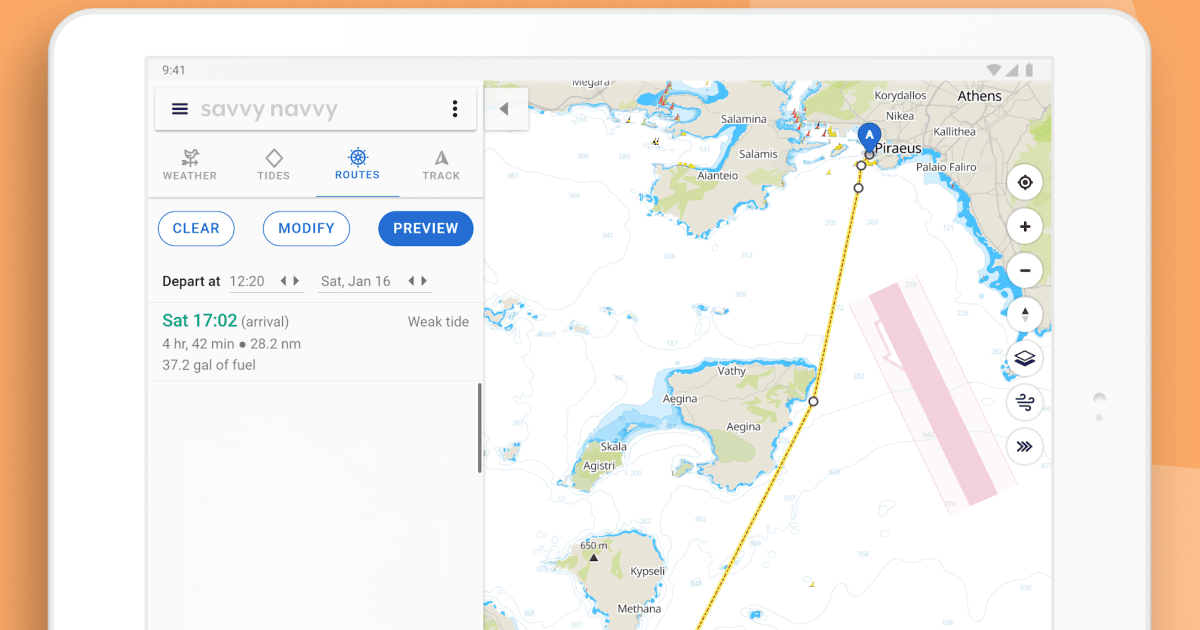
Task: Zoom out of the chart
Action: click(1024, 270)
